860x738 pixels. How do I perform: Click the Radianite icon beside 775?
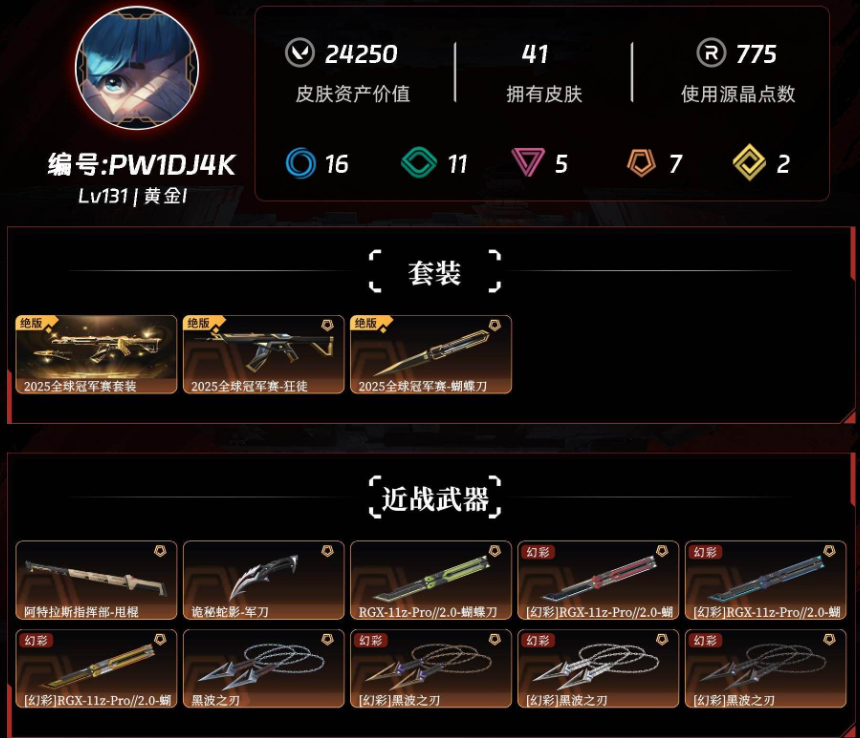pos(711,53)
